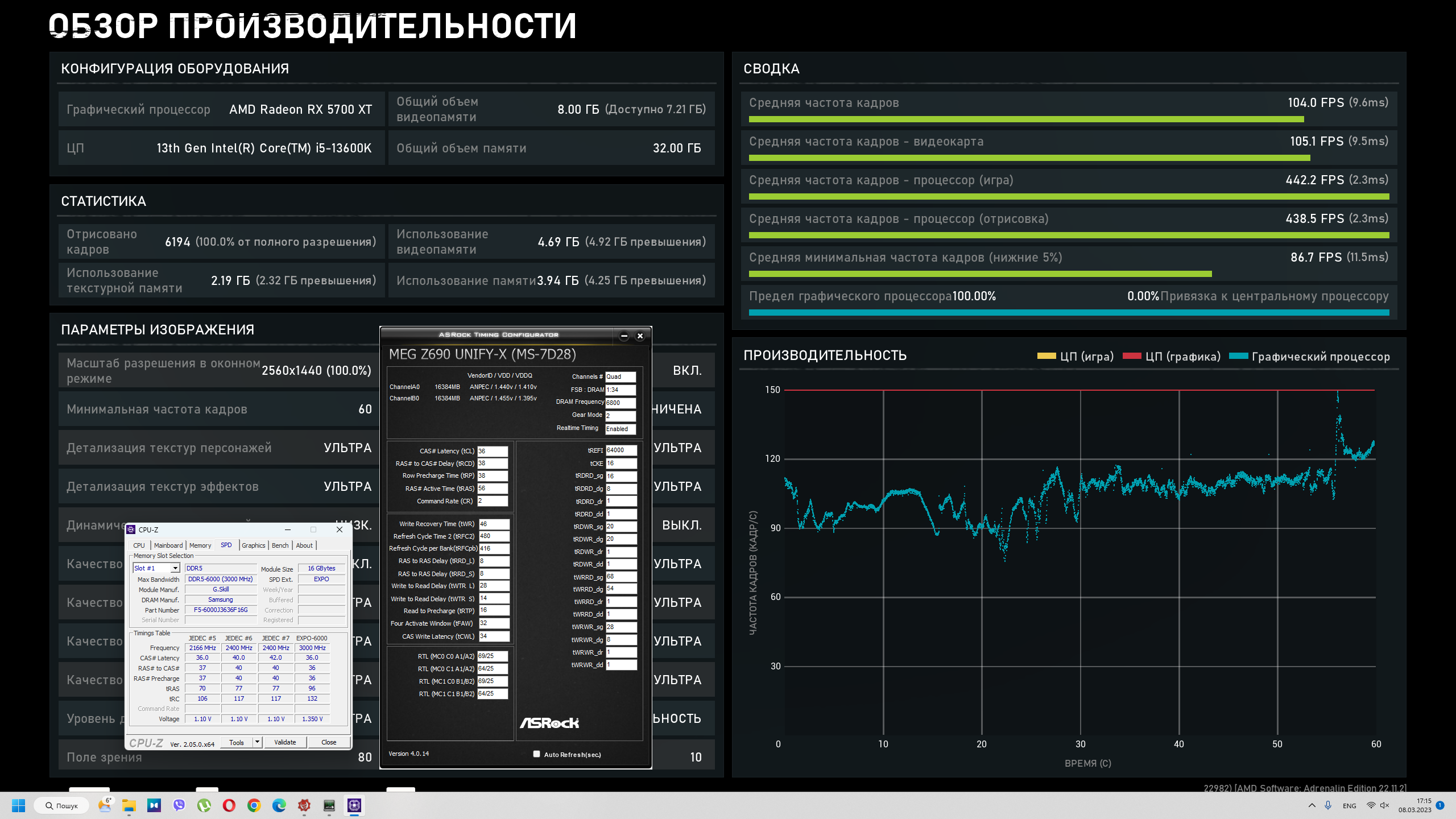Click the Refresh Cycle Time 2 (tRFC2) field
This screenshot has height=819, width=1456.
pyautogui.click(x=494, y=536)
